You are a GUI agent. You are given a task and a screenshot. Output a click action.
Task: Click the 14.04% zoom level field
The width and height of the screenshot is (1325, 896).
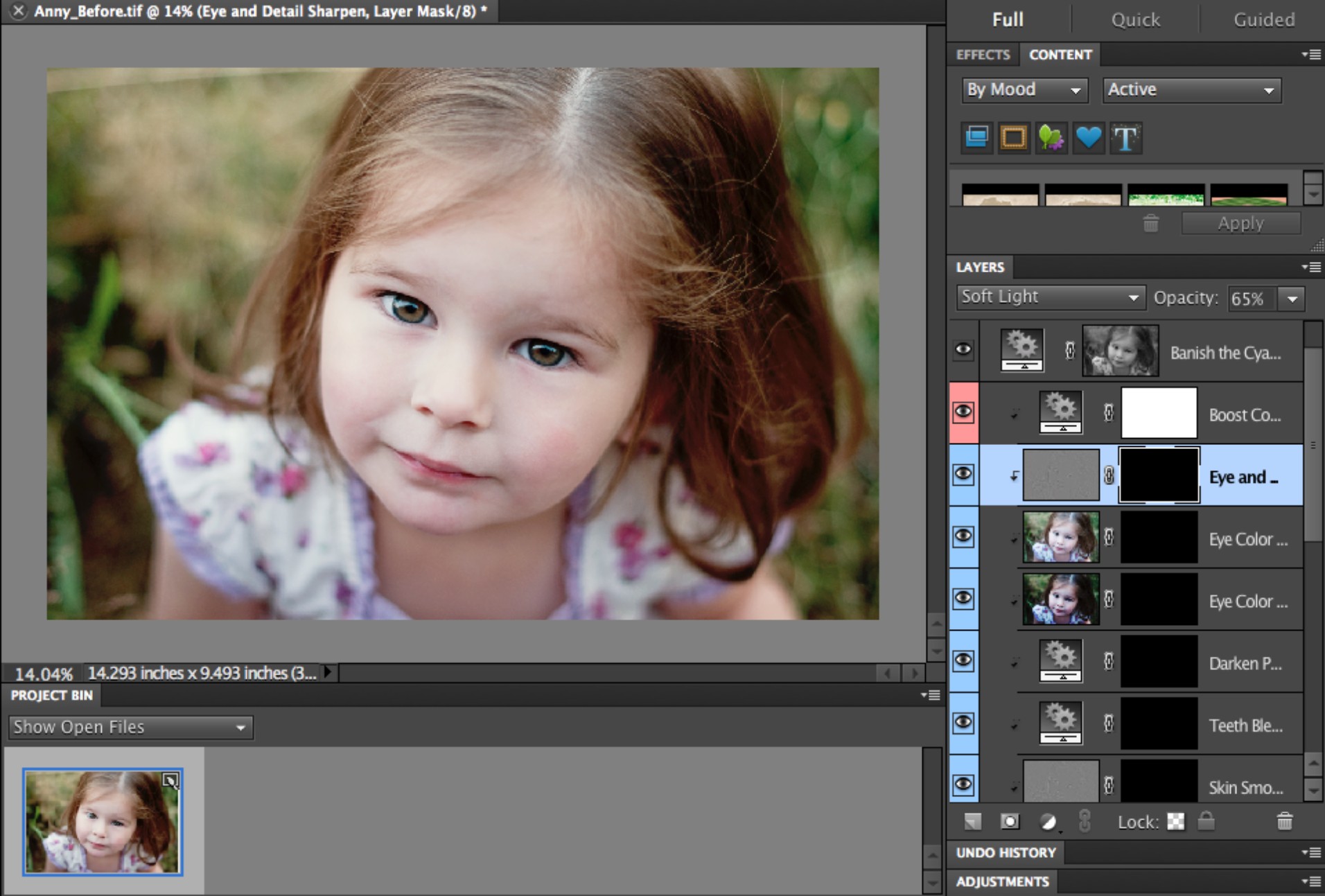point(43,674)
